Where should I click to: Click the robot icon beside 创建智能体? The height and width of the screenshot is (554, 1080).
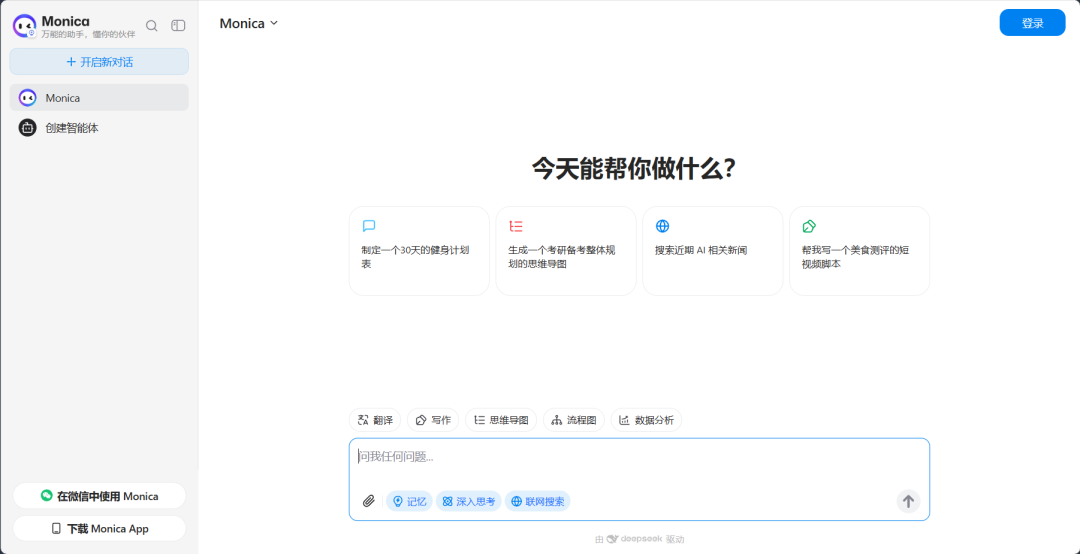pyautogui.click(x=28, y=127)
